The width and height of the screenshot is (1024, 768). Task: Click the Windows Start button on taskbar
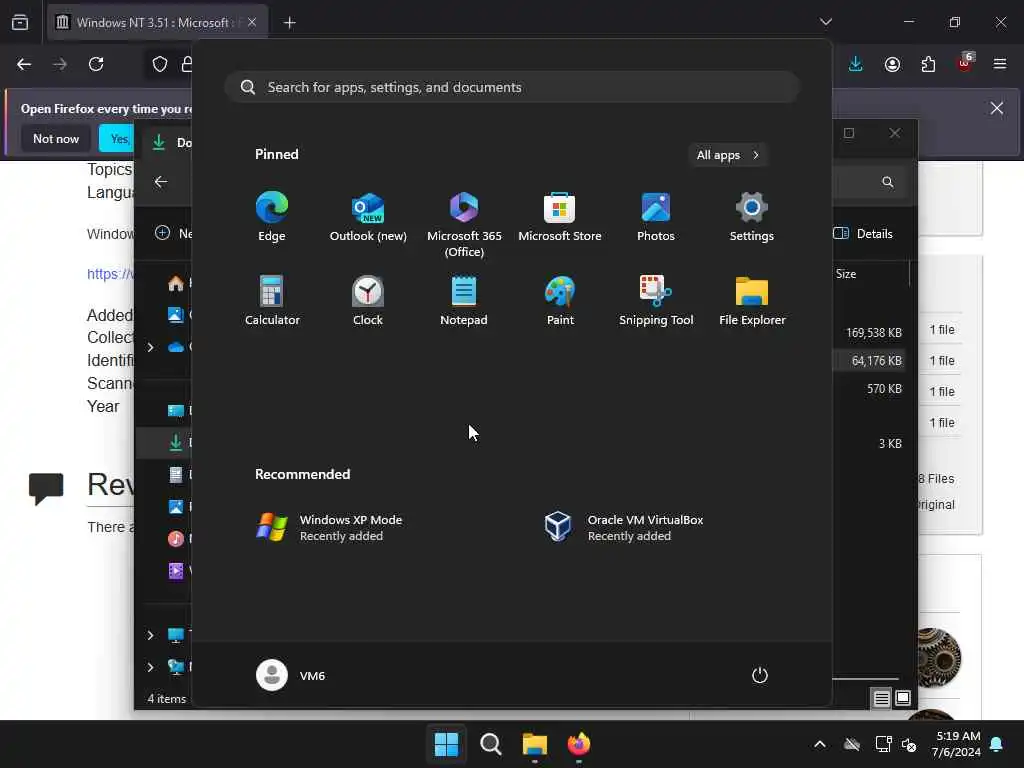pyautogui.click(x=447, y=744)
